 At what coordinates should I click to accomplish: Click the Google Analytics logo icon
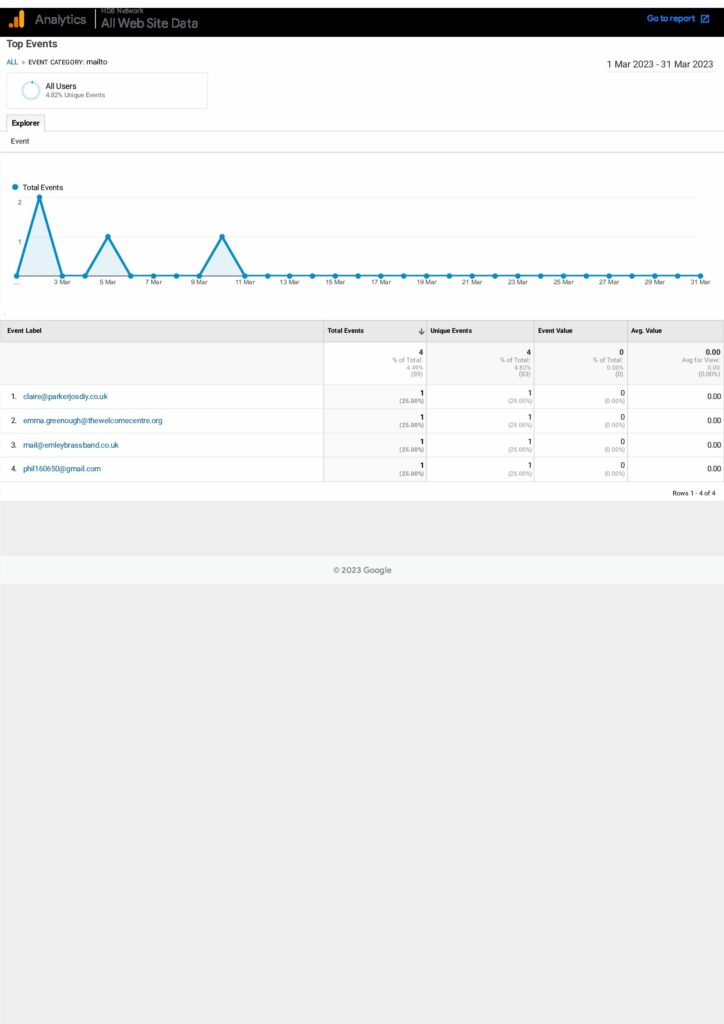point(17,19)
